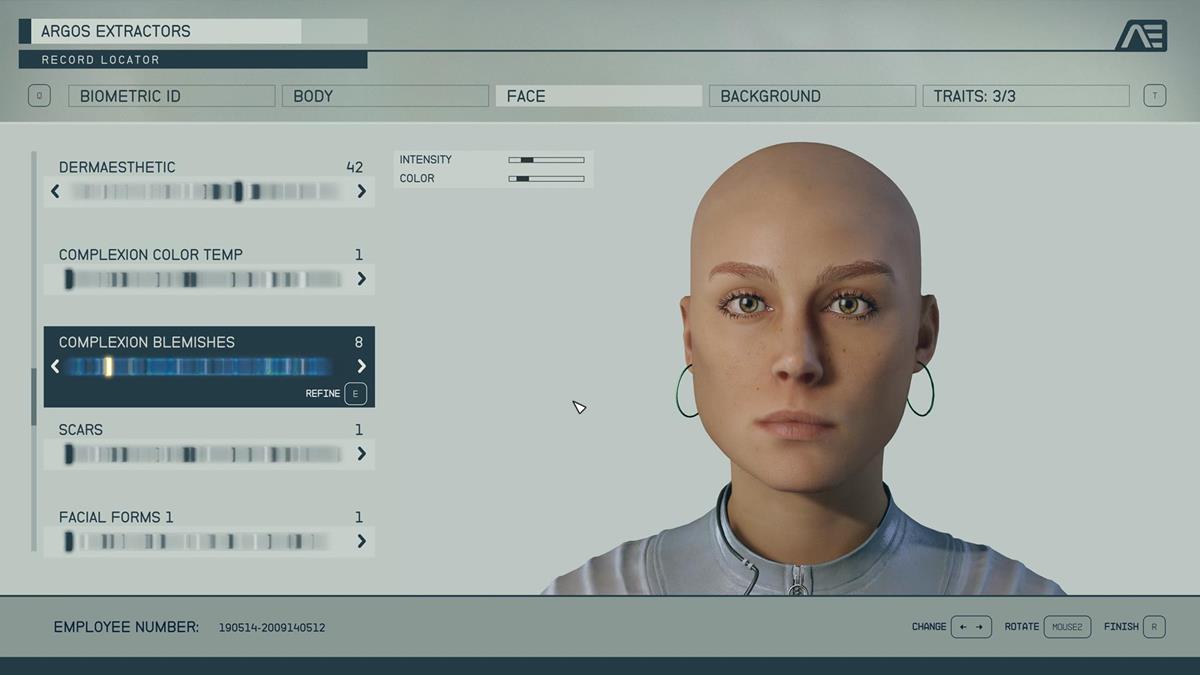Click the Argos Extractors AE logo
The width and height of the screenshot is (1200, 675).
[1148, 35]
